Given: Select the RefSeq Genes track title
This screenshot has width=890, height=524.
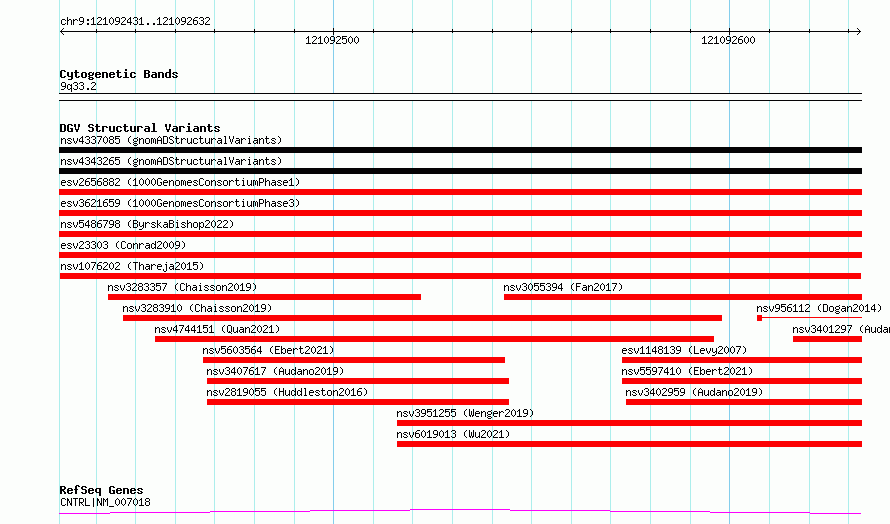Looking at the screenshot, I should coord(101,490).
